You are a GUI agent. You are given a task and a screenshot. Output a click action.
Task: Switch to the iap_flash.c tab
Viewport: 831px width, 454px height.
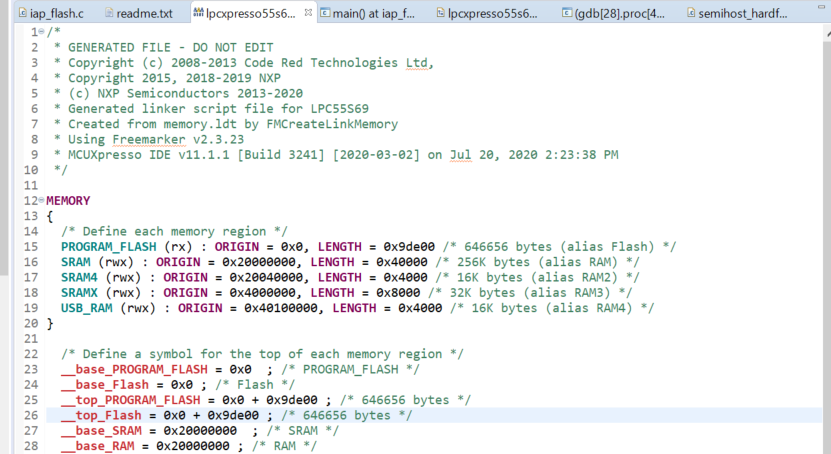pos(51,13)
